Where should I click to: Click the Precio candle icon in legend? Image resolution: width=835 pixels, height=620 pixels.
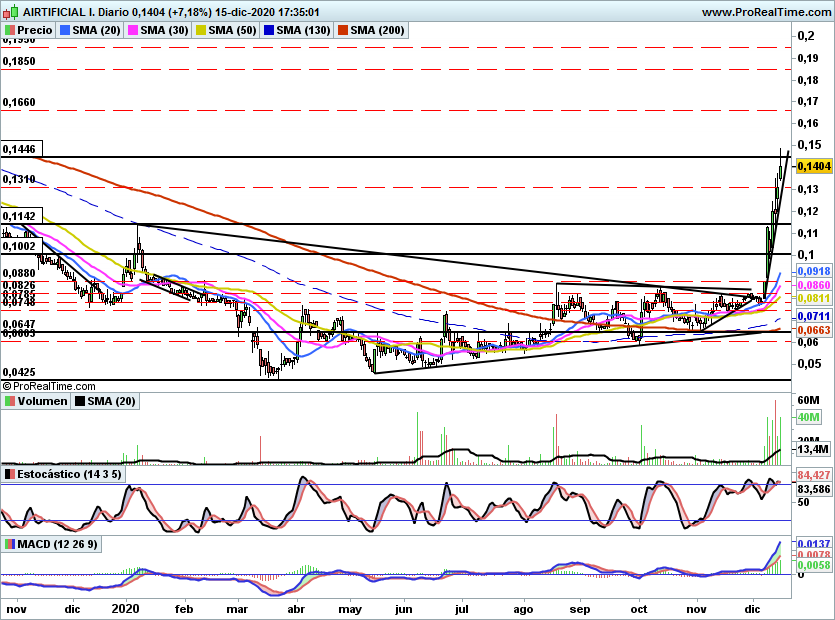click(10, 30)
